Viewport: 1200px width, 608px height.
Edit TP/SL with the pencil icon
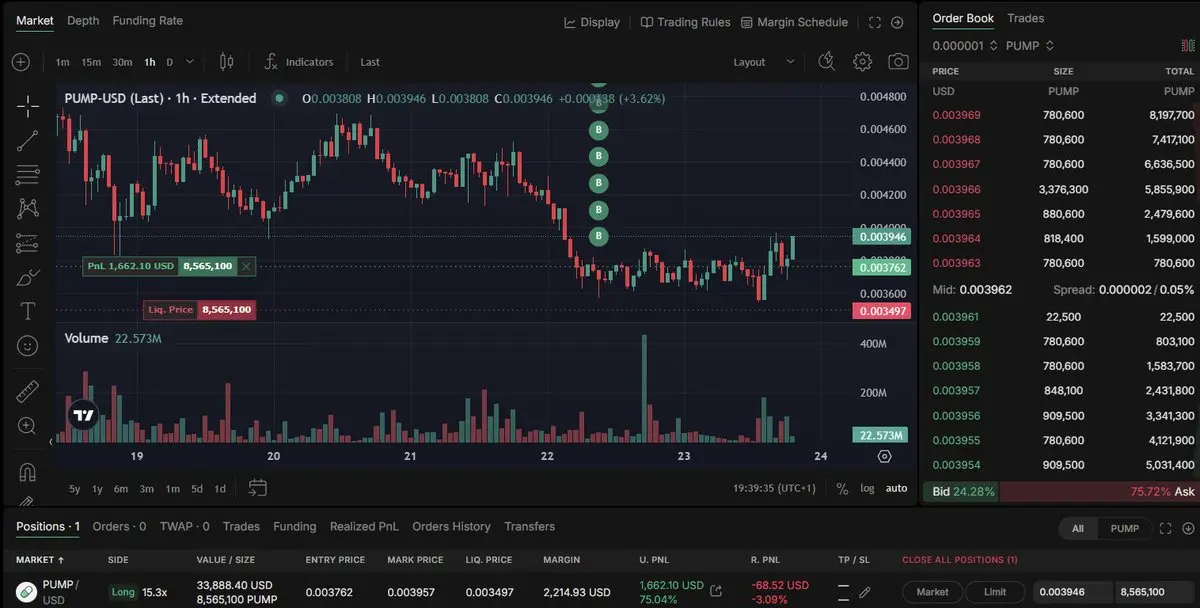coord(865,592)
